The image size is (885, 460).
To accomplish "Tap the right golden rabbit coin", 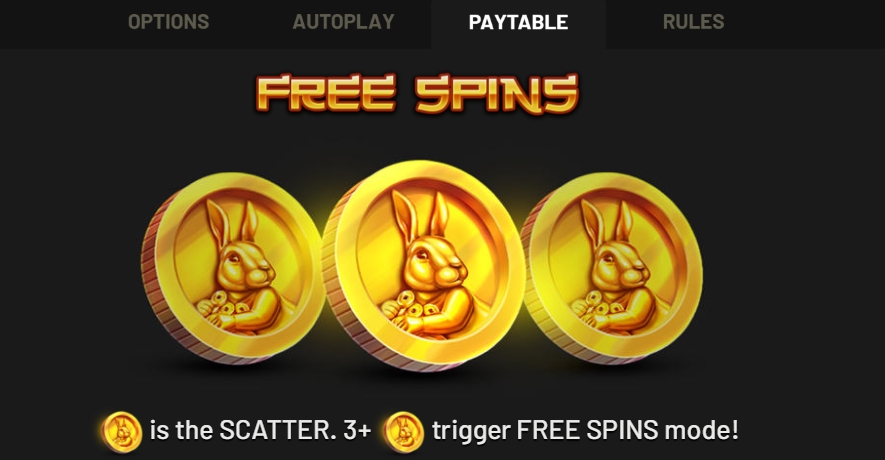I will click(x=611, y=269).
